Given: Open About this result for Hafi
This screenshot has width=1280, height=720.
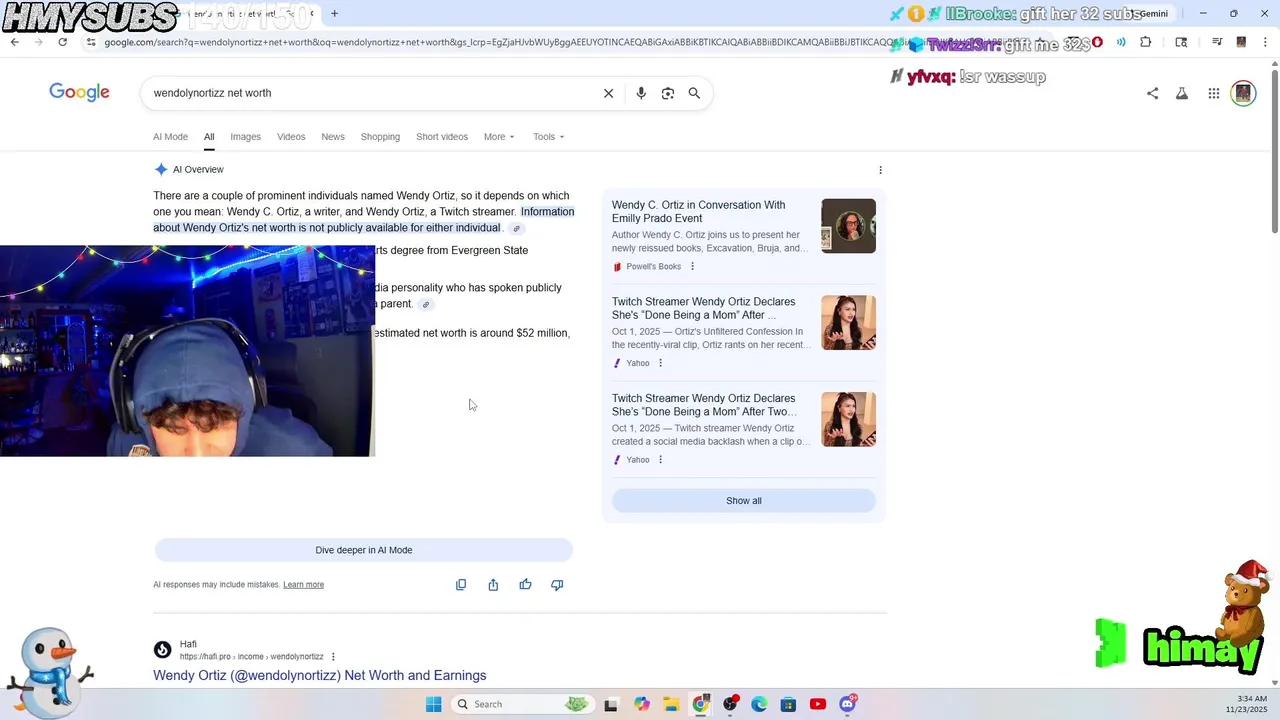Looking at the screenshot, I should pos(333,657).
